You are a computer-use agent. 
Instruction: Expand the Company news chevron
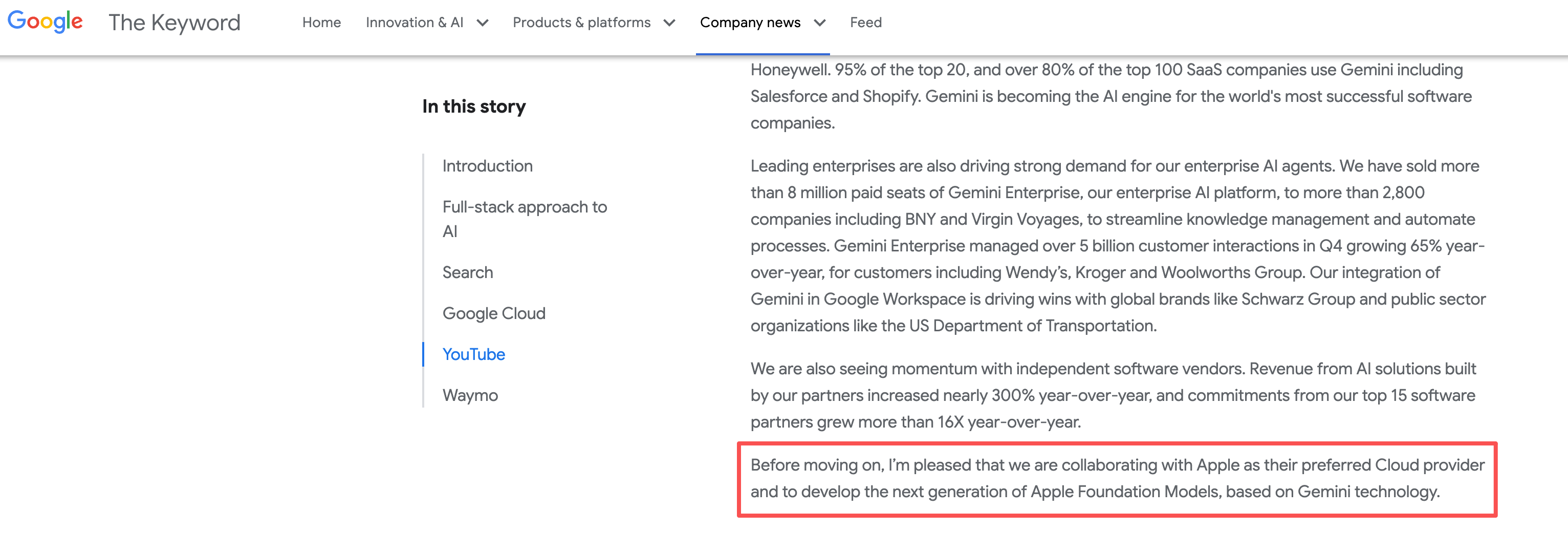coord(820,23)
